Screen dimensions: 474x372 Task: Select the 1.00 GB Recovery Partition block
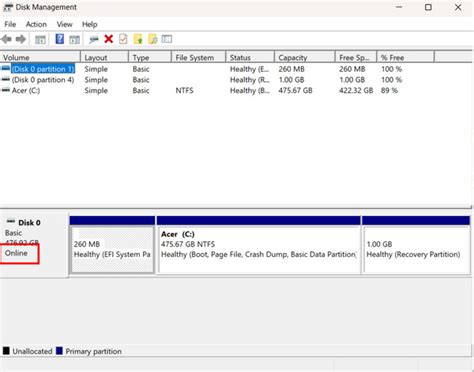(417, 249)
